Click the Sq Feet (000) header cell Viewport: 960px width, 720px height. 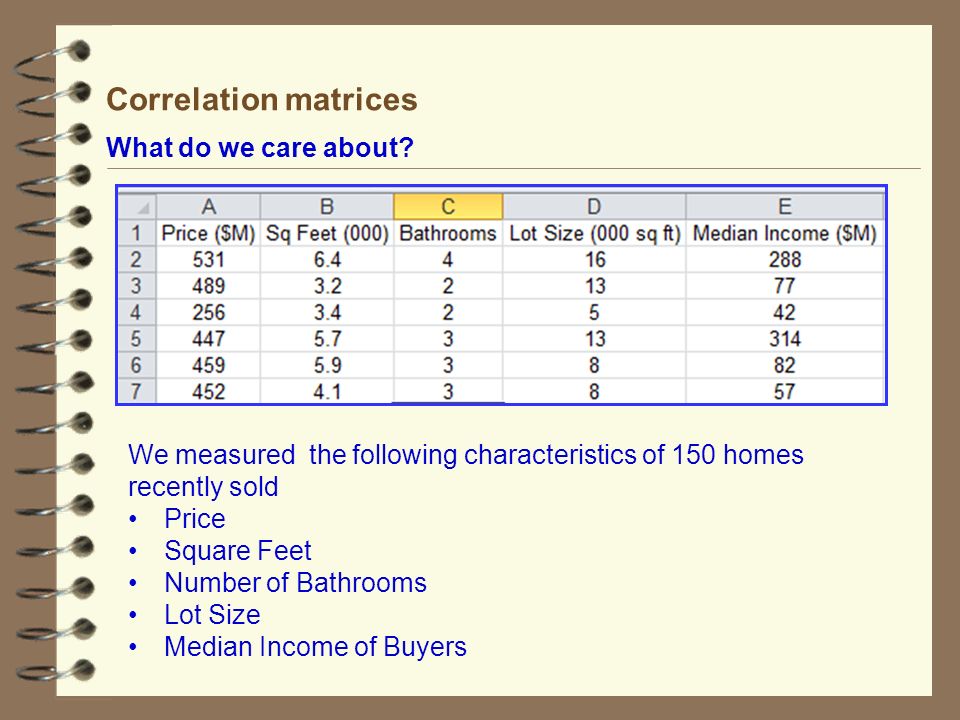(x=327, y=233)
